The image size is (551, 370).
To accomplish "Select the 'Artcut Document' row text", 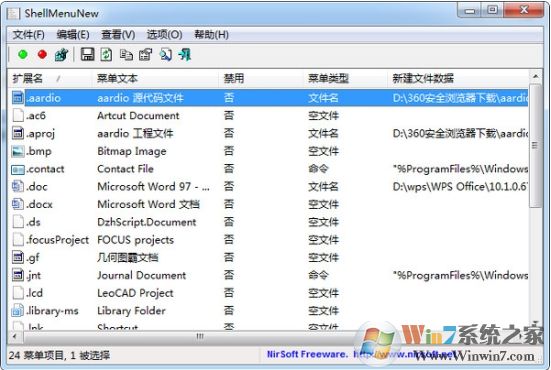I will (x=138, y=116).
